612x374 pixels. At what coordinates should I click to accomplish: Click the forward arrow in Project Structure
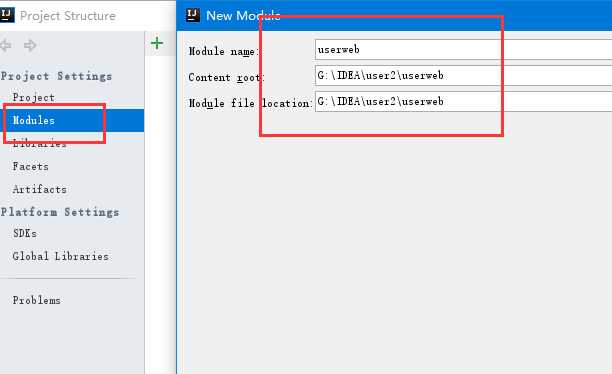30,45
